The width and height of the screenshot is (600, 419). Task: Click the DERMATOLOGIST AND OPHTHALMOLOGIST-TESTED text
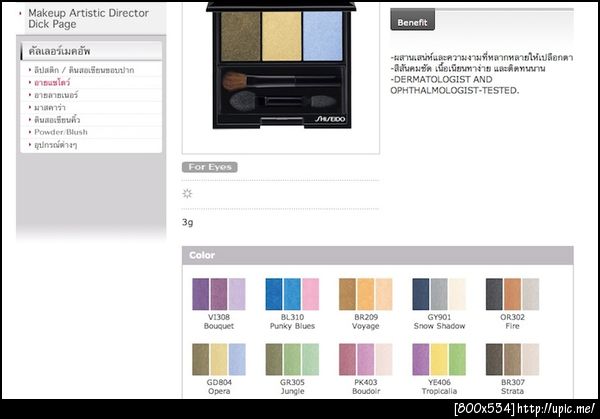(455, 85)
